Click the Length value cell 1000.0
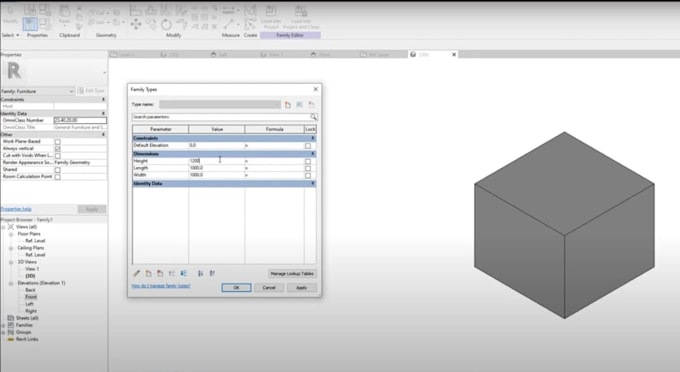Viewport: 680px width, 372px height. coord(217,168)
